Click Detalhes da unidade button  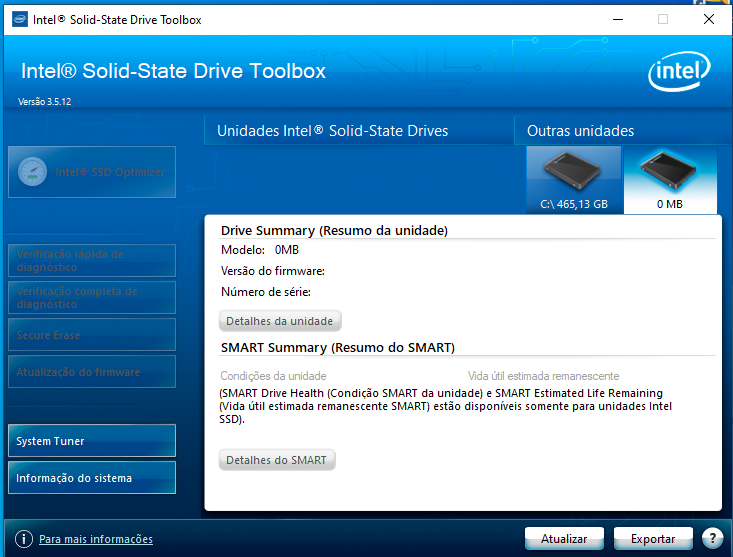(x=280, y=321)
